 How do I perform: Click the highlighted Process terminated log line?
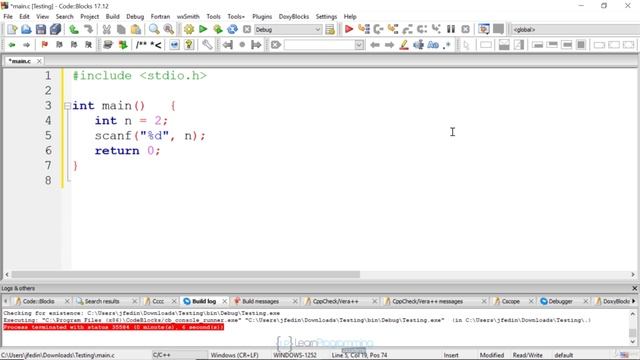(x=113, y=327)
